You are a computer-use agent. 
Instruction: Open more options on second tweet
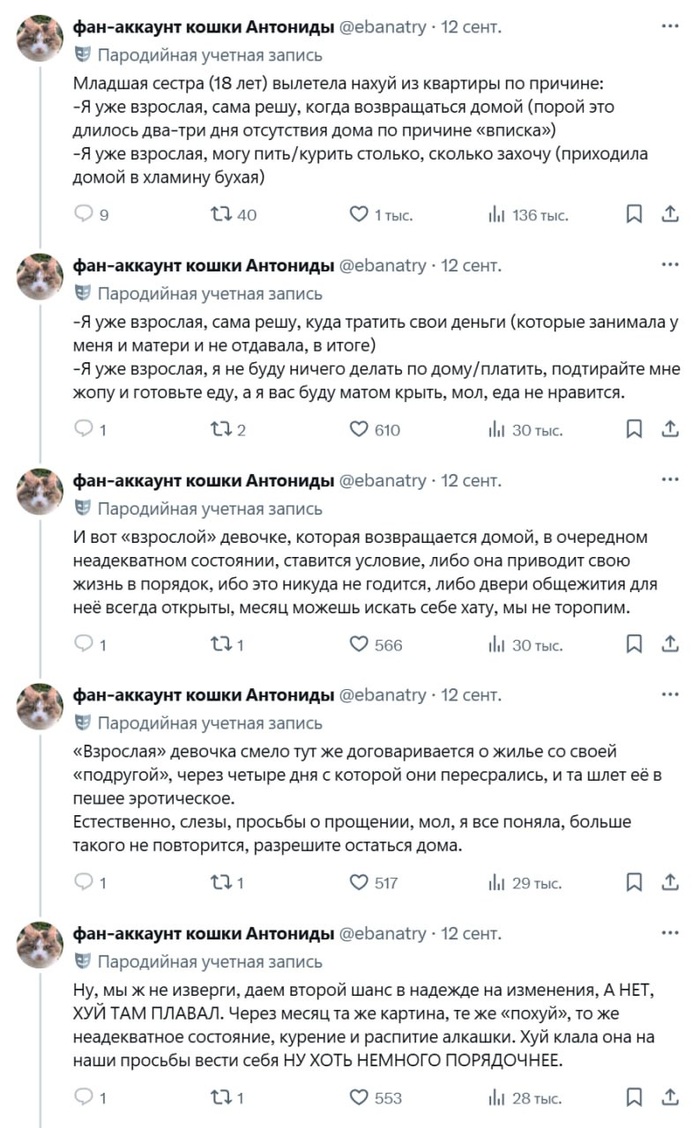point(669,264)
